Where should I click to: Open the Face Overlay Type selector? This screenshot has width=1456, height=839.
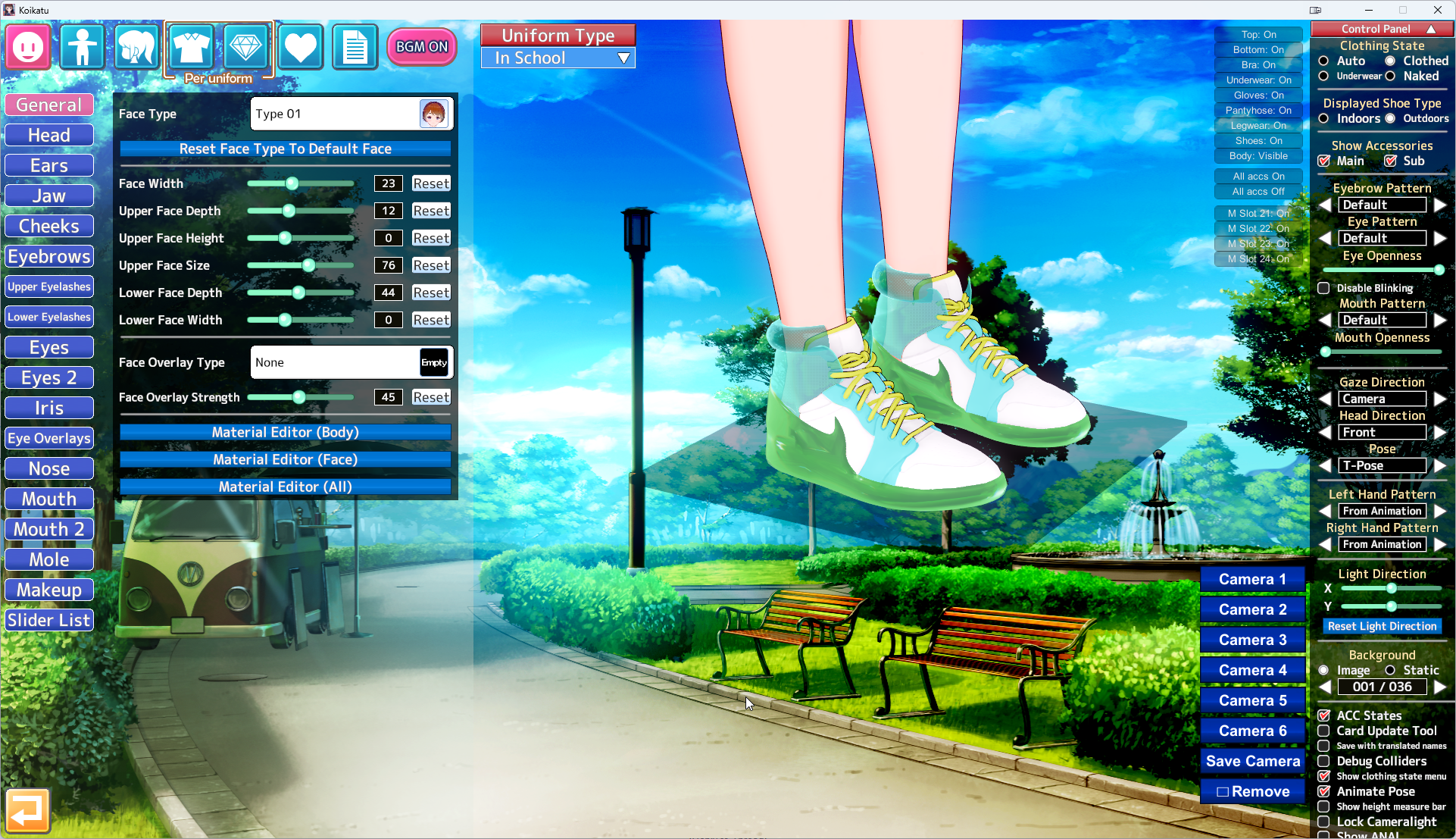coord(352,362)
